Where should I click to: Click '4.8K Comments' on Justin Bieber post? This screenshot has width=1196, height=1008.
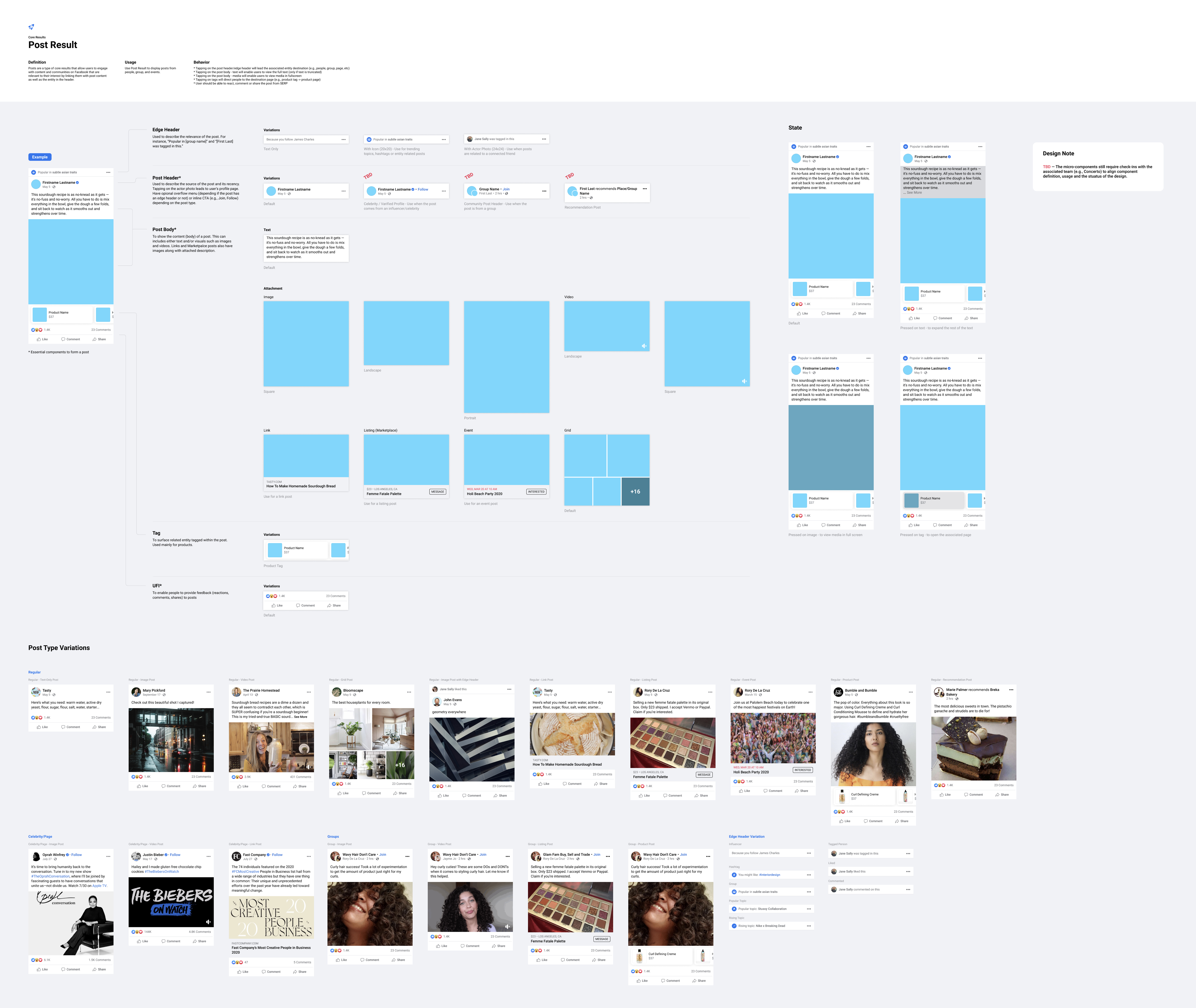(200, 932)
